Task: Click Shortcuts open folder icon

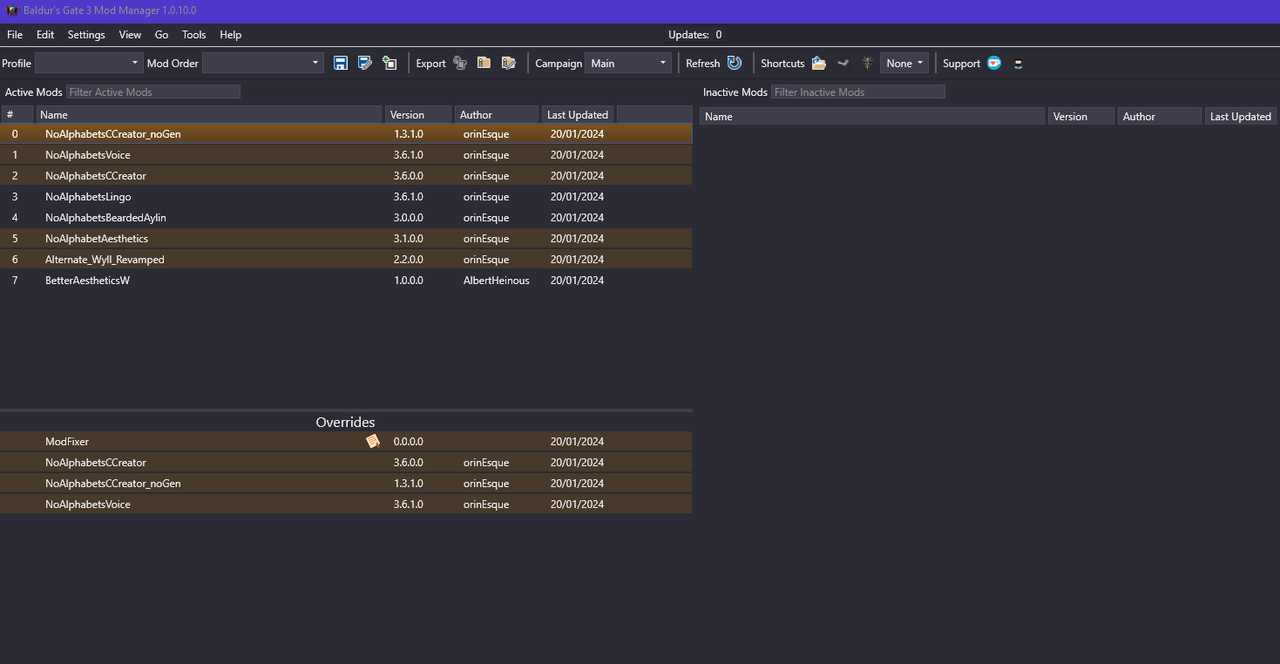Action: pyautogui.click(x=819, y=63)
